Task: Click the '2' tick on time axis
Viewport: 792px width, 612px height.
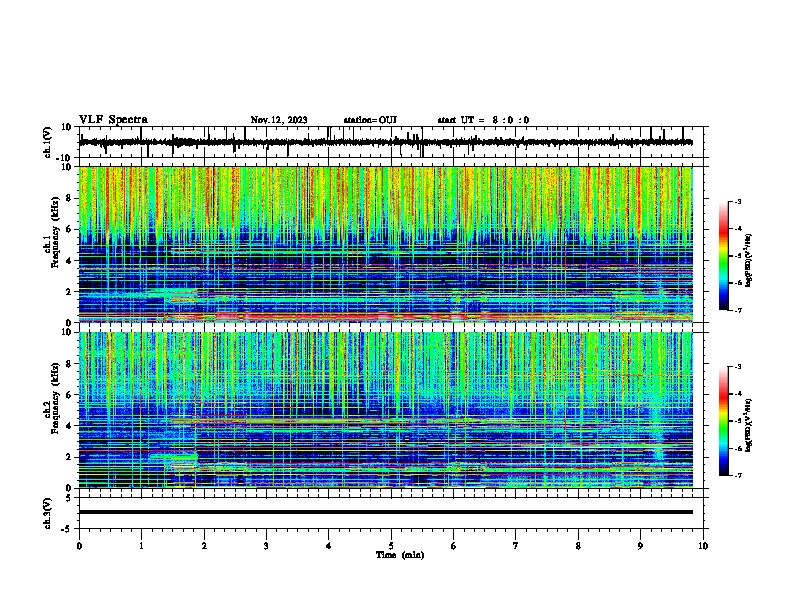Action: tap(204, 546)
